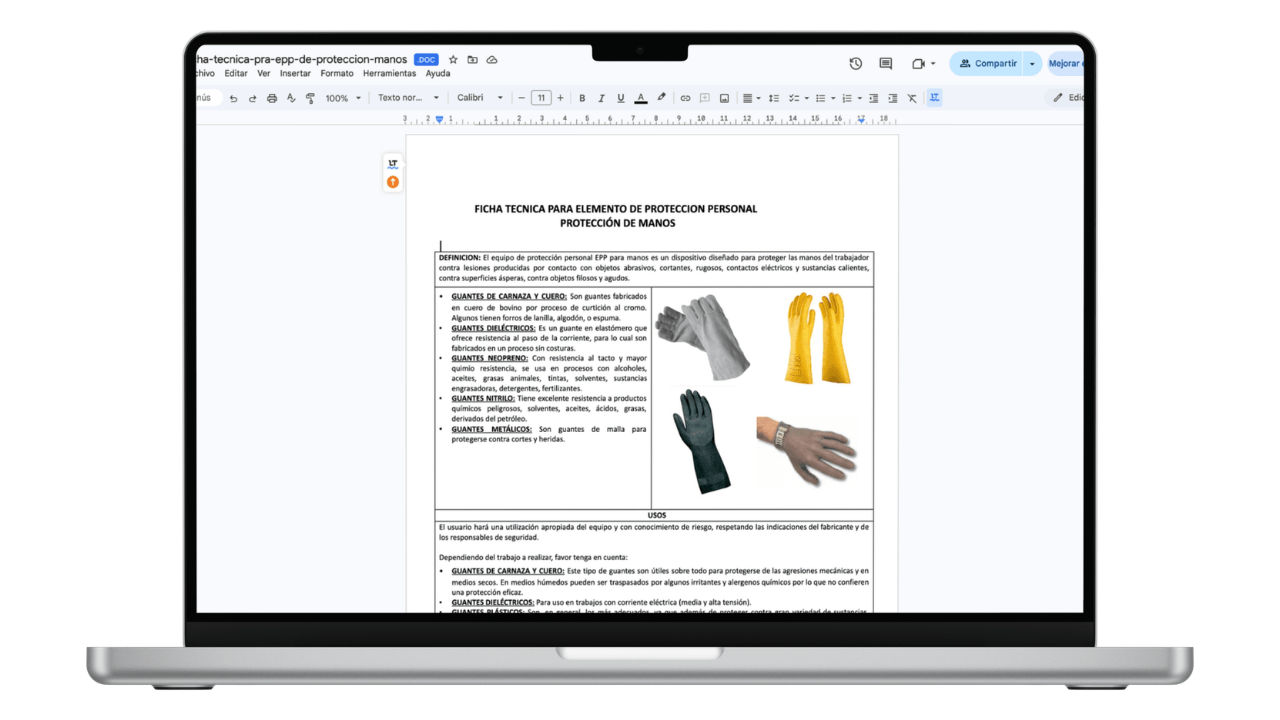1280x720 pixels.
Task: Insert an image
Action: (x=724, y=97)
